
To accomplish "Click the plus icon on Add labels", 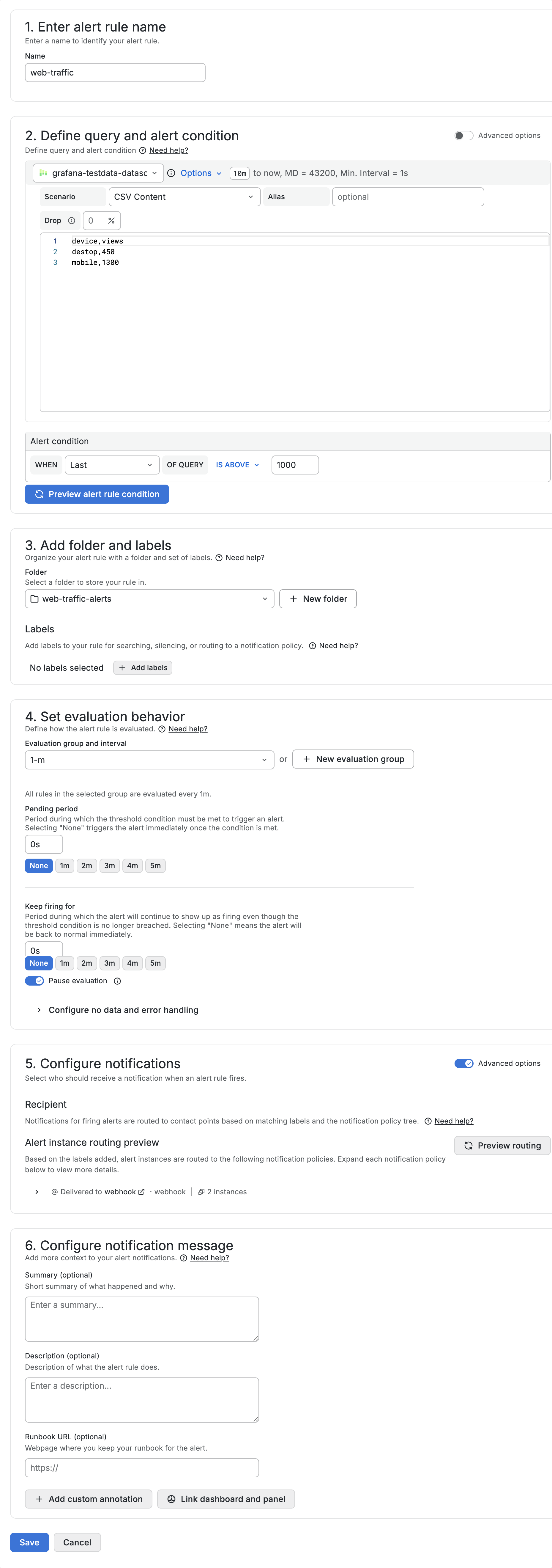I will point(122,668).
